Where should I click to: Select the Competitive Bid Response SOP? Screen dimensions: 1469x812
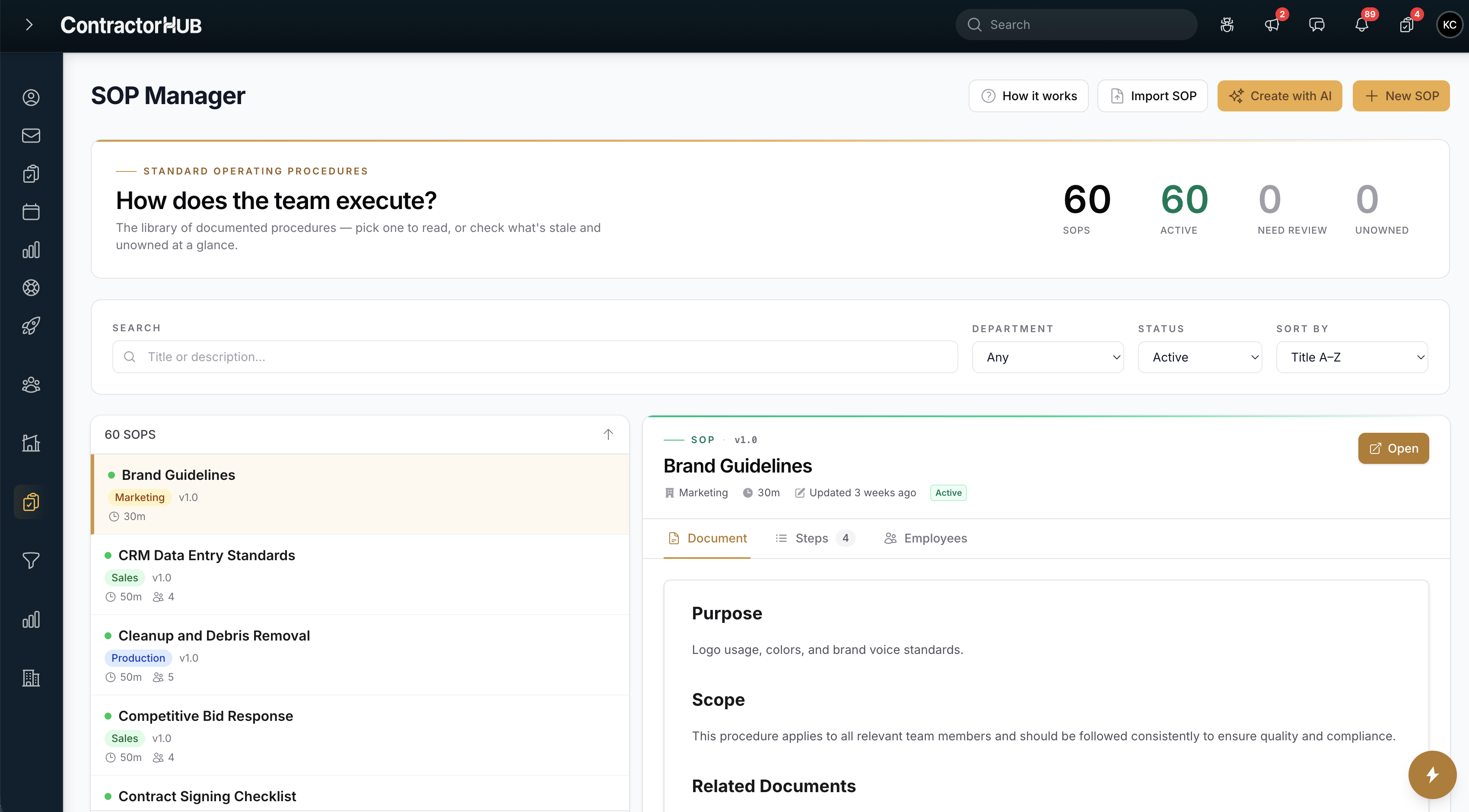pos(360,736)
